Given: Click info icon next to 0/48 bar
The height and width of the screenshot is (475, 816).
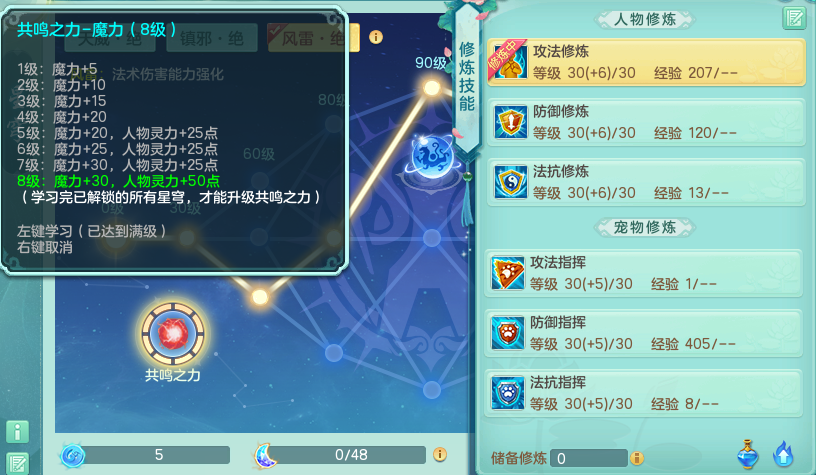Looking at the screenshot, I should pos(440,455).
